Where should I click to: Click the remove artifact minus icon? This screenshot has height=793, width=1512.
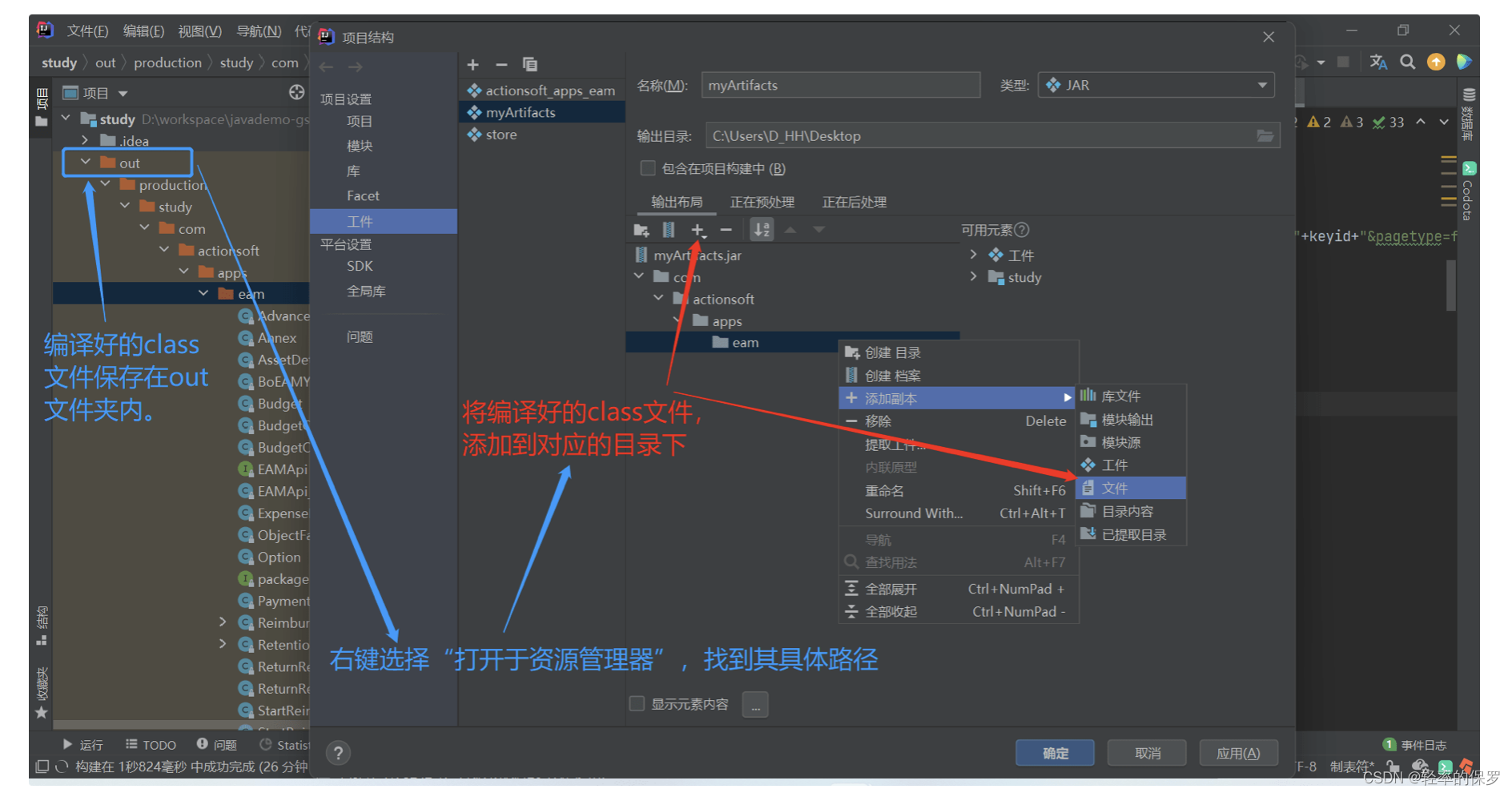(501, 65)
